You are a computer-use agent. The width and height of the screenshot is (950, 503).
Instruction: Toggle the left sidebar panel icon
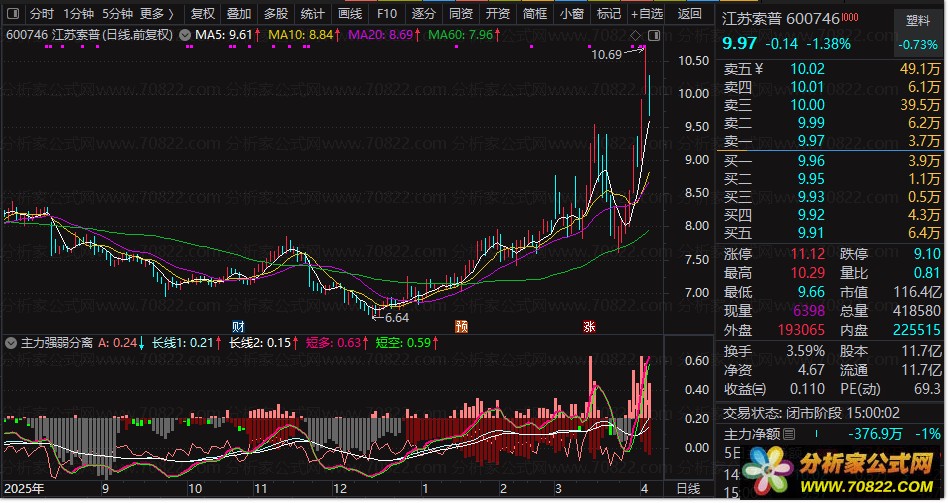[x=12, y=13]
